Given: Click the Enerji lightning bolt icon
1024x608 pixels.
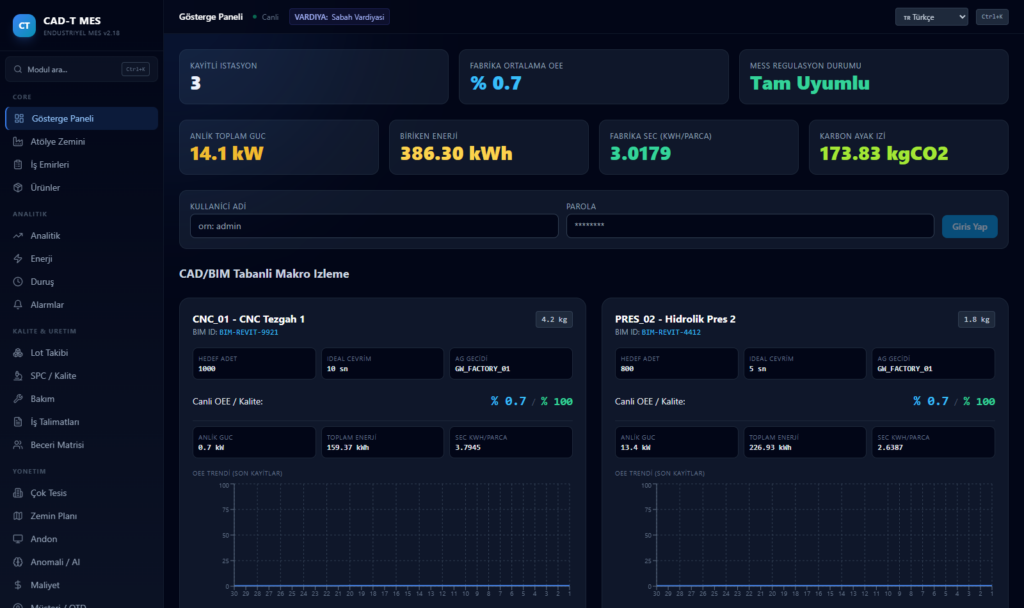Looking at the screenshot, I should point(18,259).
